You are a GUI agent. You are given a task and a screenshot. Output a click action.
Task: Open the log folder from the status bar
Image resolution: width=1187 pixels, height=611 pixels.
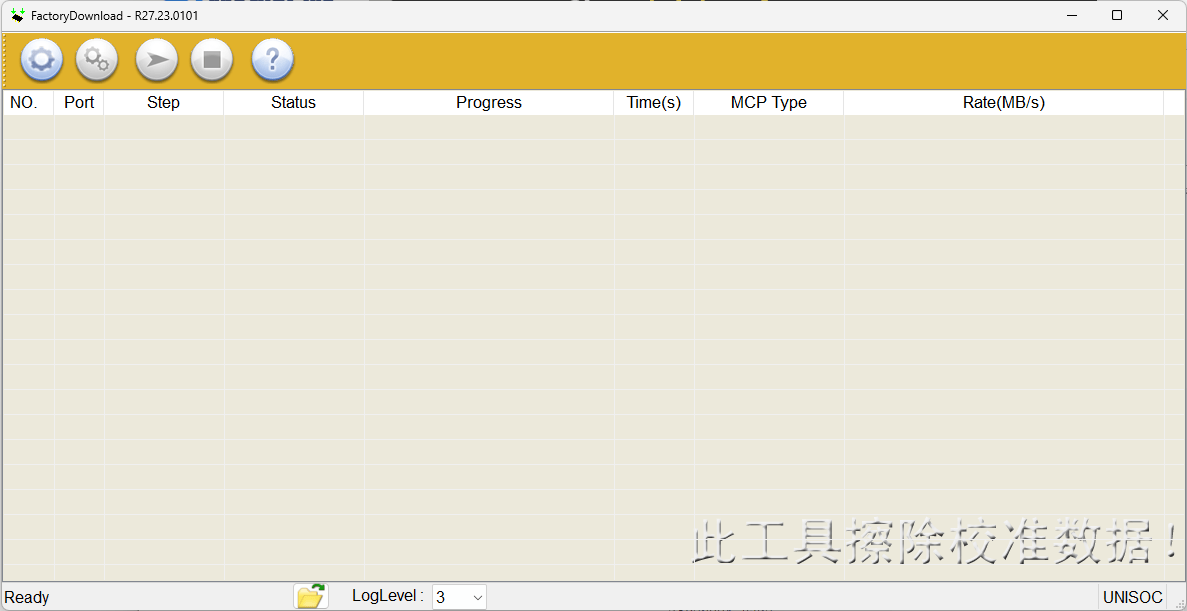[310, 595]
